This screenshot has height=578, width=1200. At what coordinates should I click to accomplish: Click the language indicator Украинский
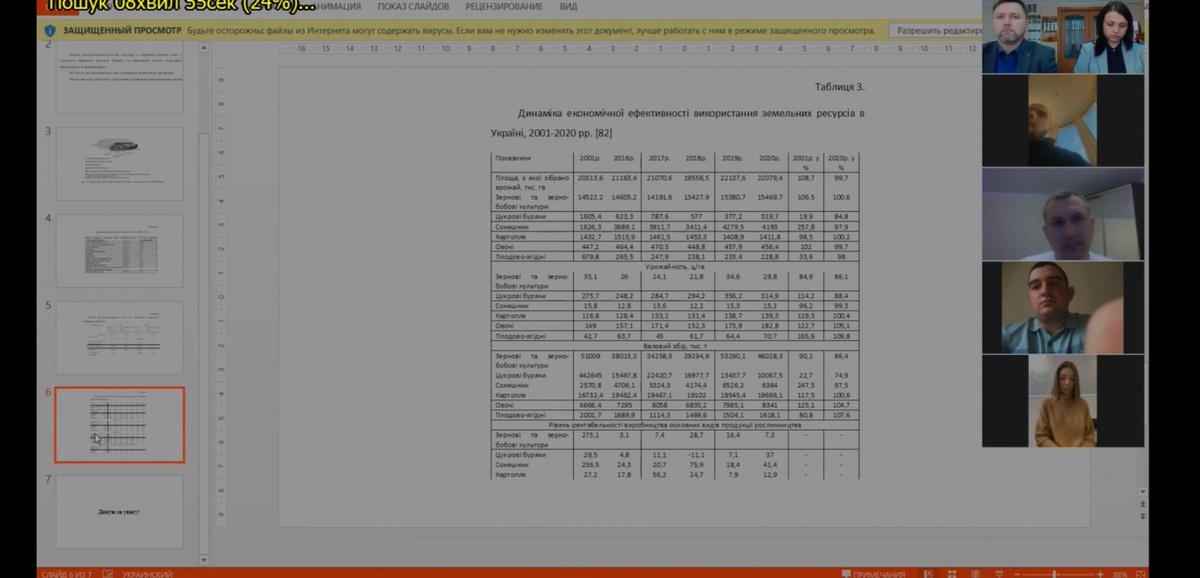tap(146, 574)
